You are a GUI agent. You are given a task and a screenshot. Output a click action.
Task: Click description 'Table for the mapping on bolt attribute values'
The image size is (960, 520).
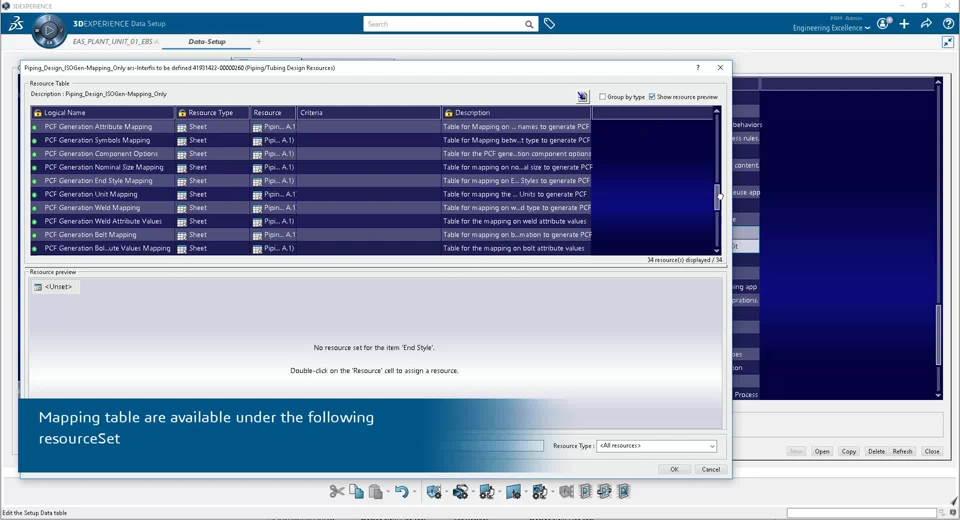pos(514,248)
